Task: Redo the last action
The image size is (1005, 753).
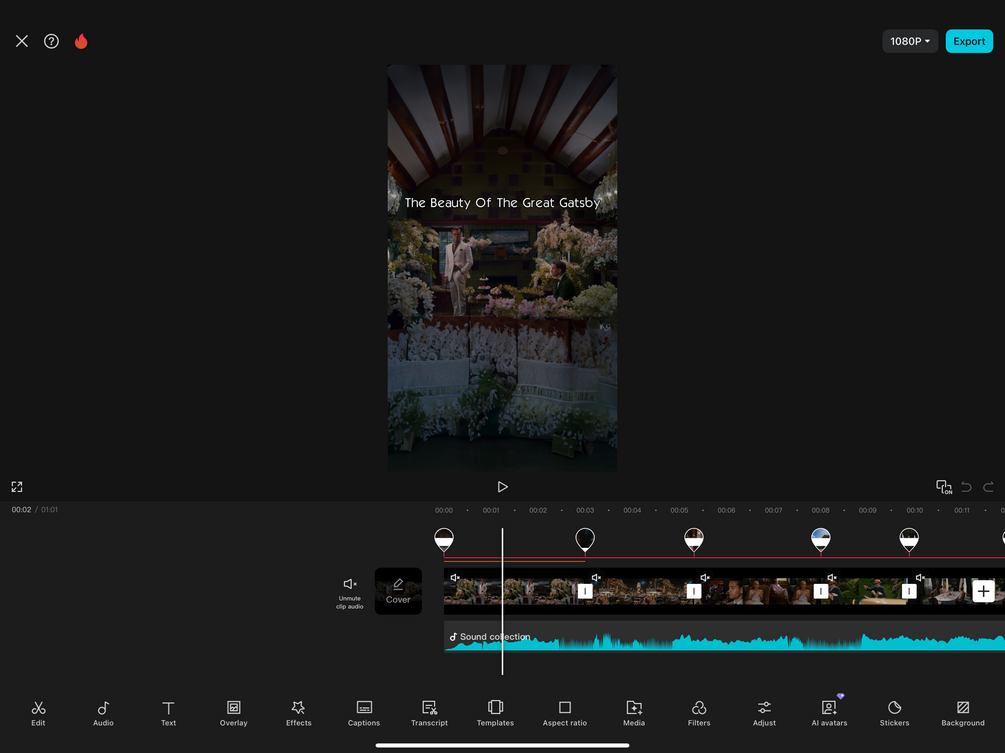Action: coord(988,487)
